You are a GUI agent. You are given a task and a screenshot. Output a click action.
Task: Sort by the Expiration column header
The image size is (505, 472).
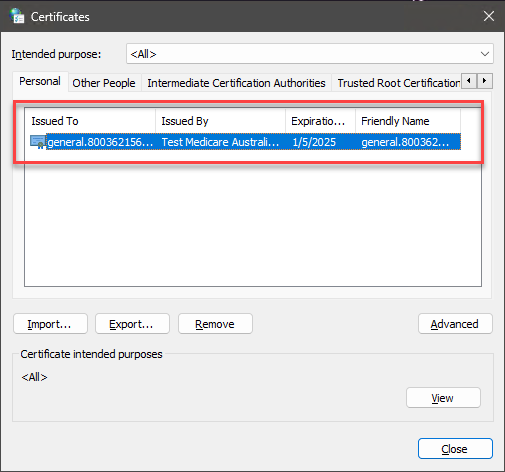[x=320, y=121]
